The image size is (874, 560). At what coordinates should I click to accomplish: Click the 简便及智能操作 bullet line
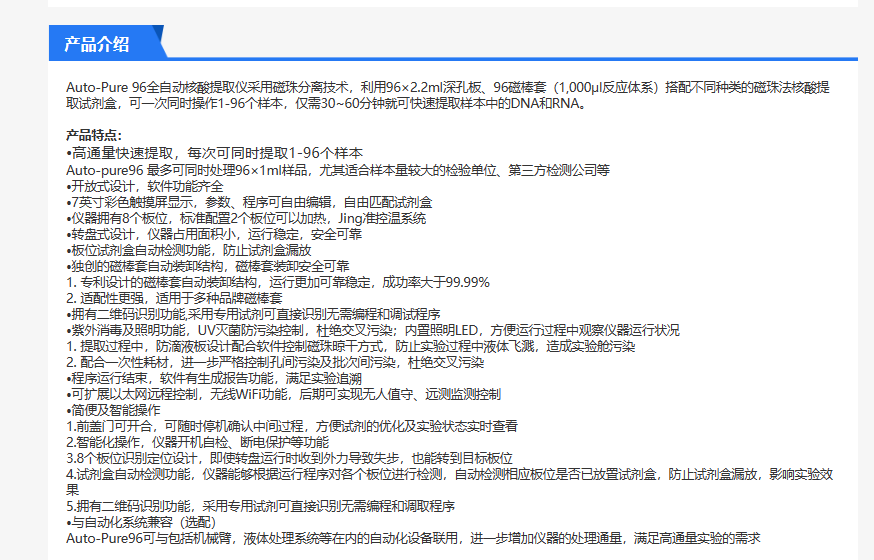(x=113, y=410)
